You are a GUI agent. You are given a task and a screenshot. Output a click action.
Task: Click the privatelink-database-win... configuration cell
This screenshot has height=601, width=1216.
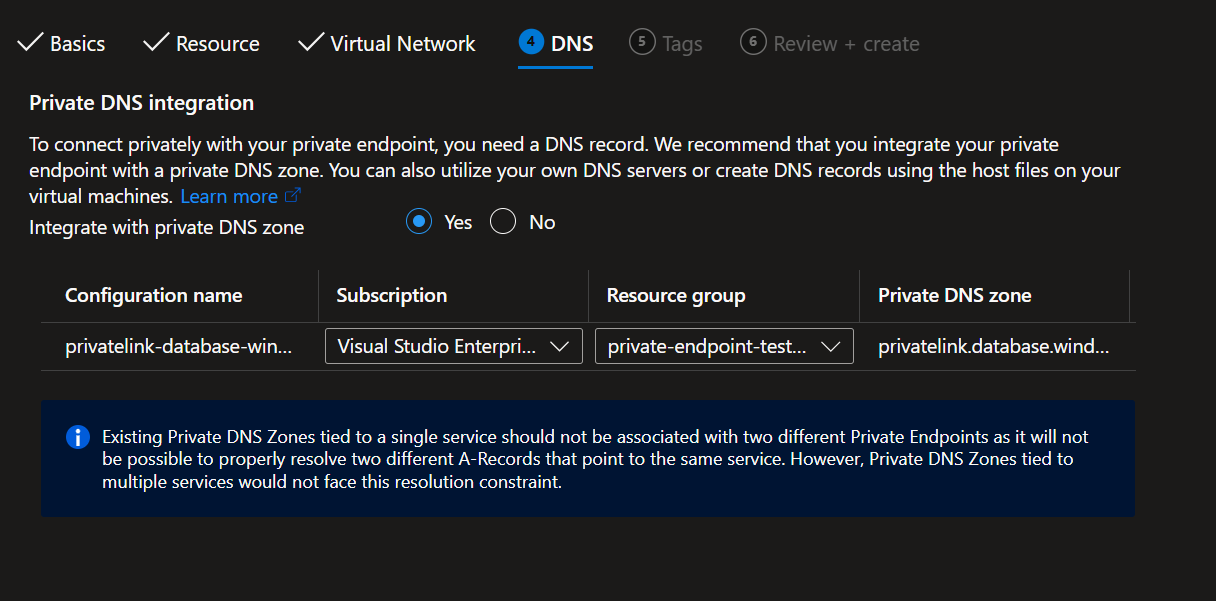tap(179, 347)
